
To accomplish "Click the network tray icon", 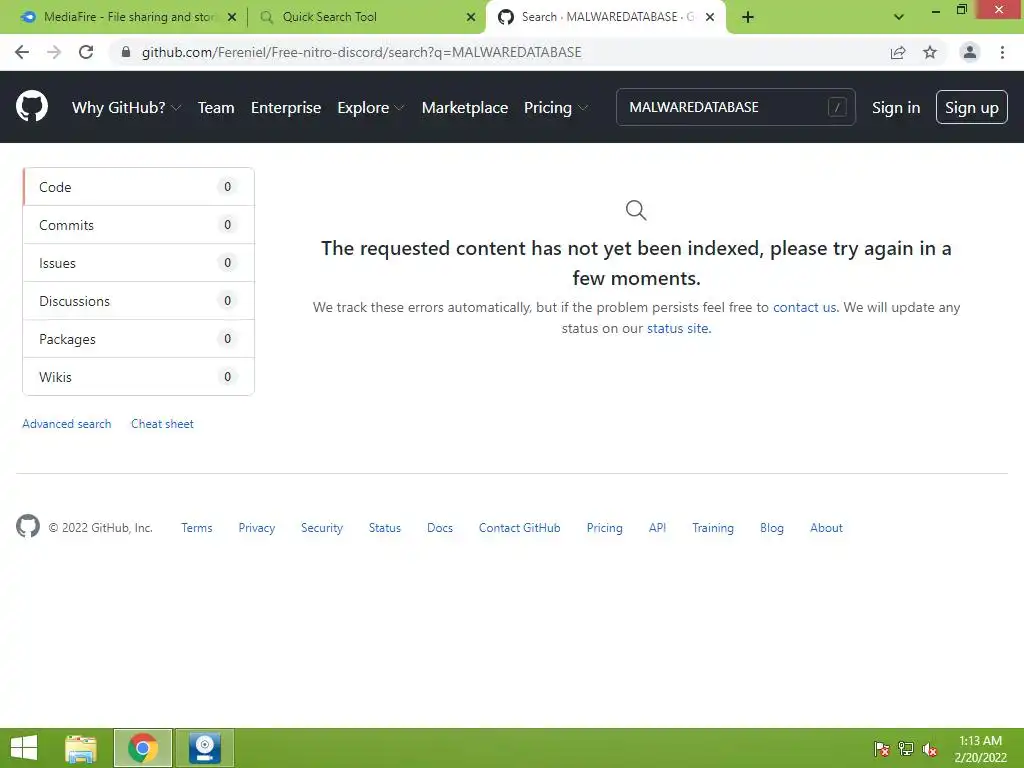I will click(906, 749).
